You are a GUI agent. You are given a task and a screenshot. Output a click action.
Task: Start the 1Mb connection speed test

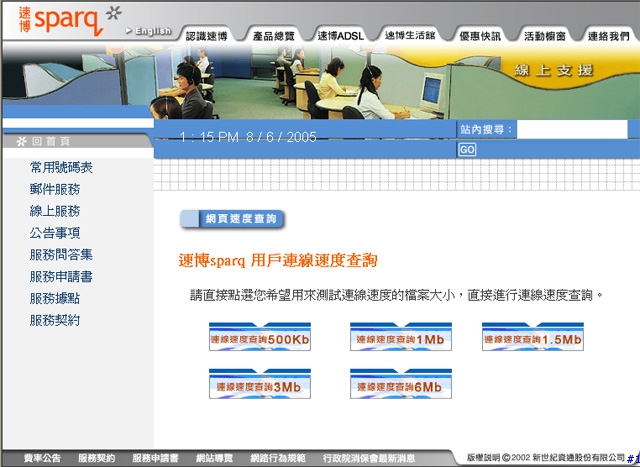(x=401, y=337)
